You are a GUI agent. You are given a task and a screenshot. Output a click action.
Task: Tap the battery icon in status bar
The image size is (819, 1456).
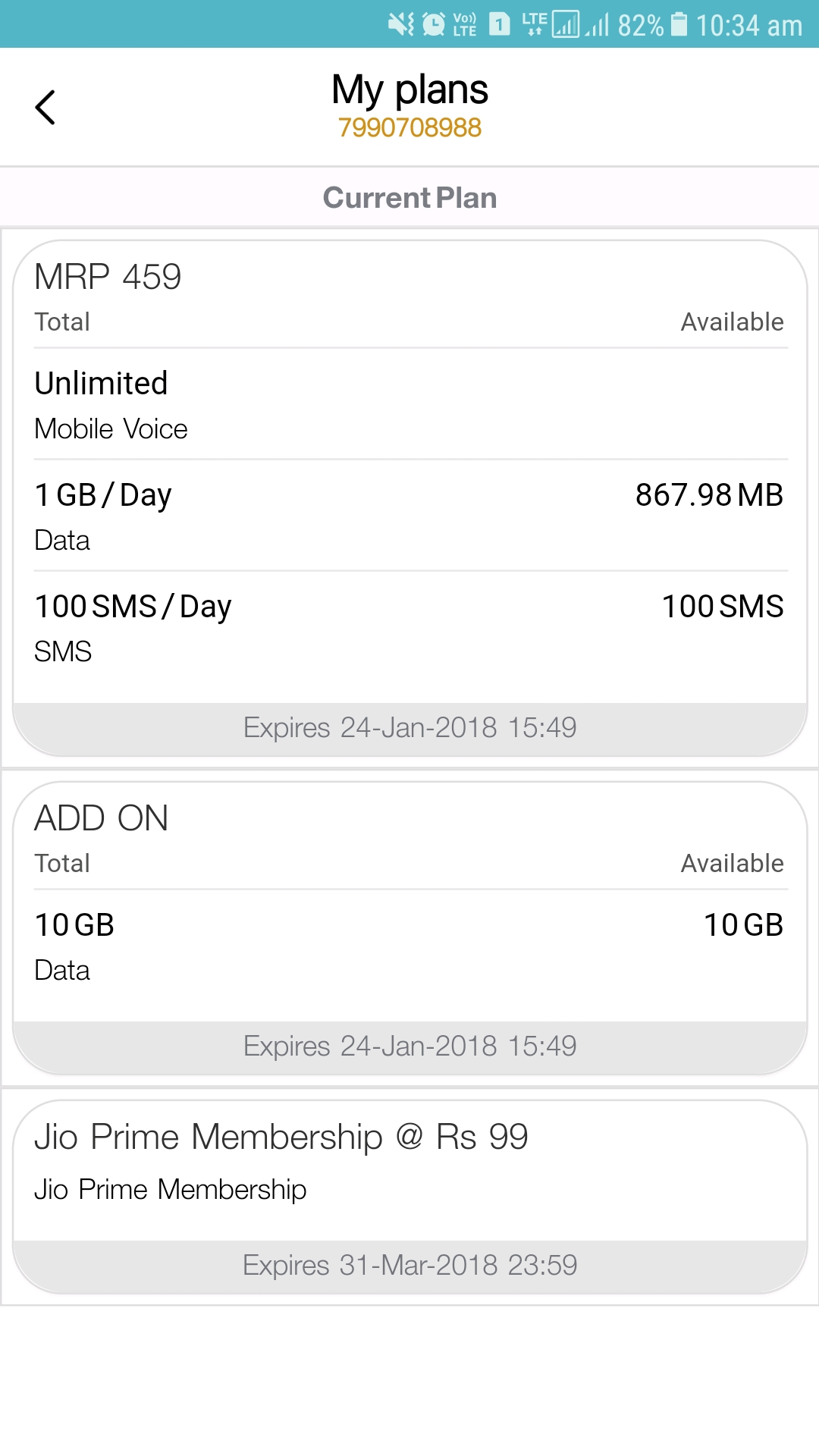679,24
